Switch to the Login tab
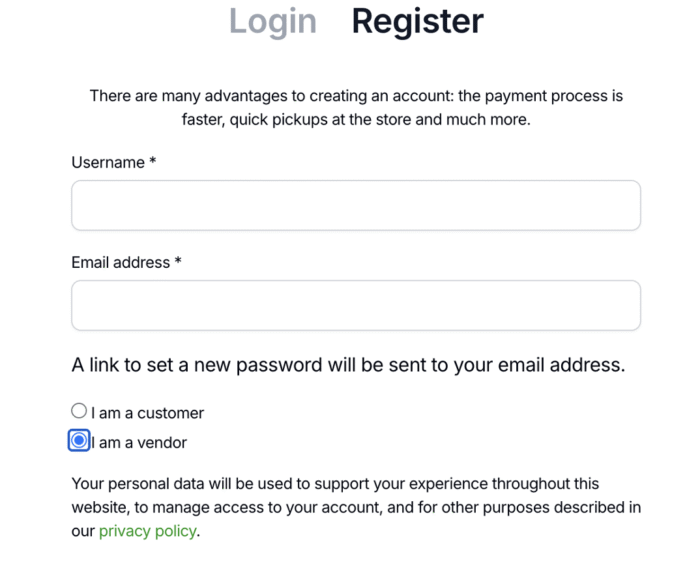 tap(272, 21)
